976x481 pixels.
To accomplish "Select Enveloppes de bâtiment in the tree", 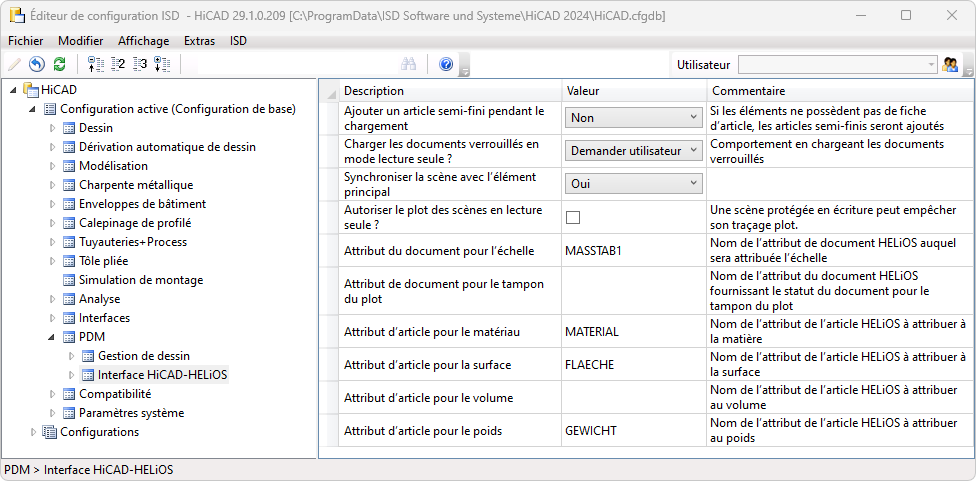I will pyautogui.click(x=143, y=204).
